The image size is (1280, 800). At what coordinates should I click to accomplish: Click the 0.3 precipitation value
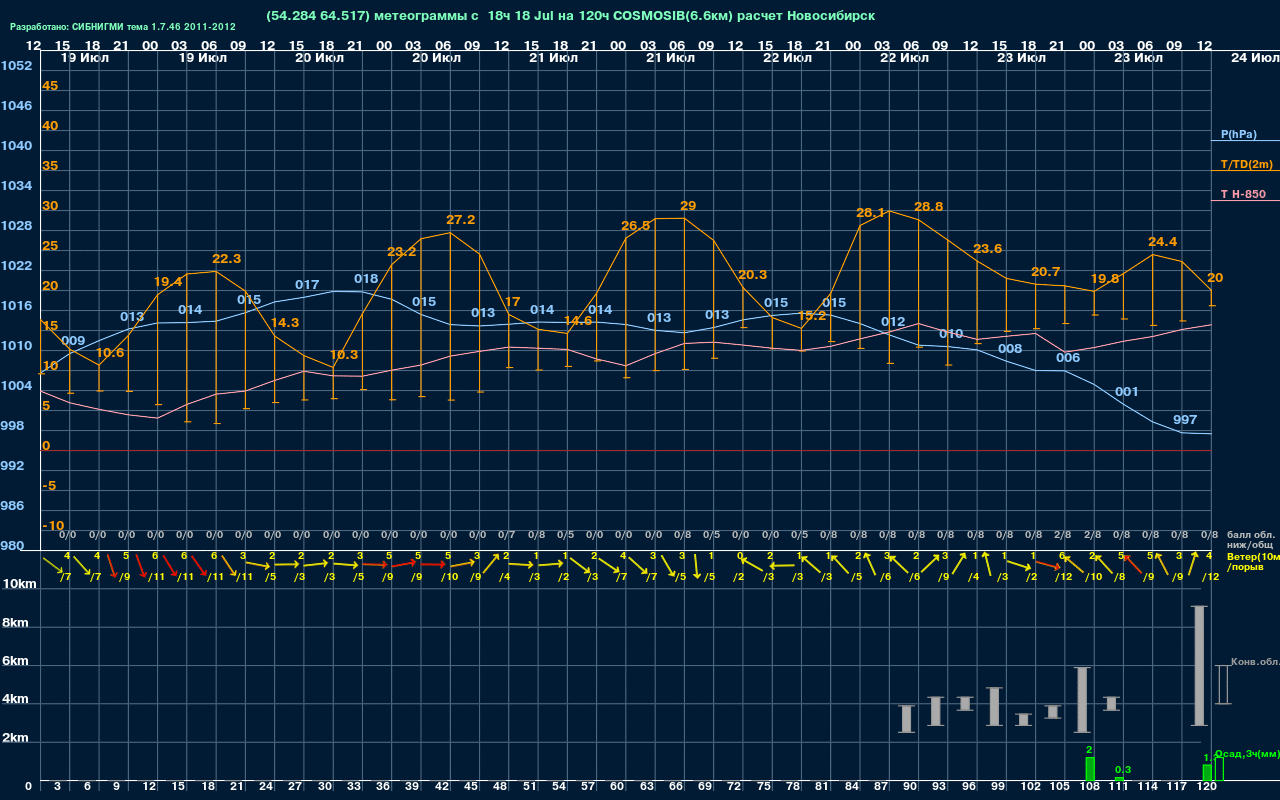(1123, 769)
